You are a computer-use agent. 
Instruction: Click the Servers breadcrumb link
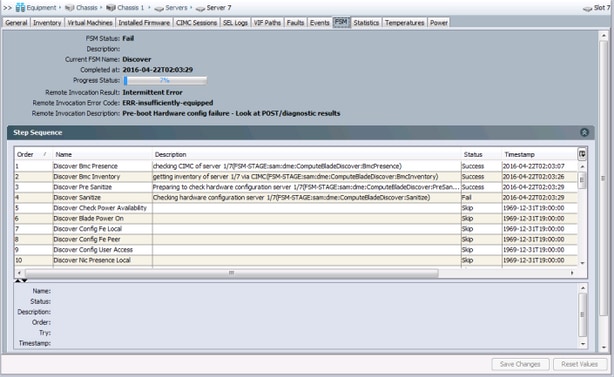176,8
